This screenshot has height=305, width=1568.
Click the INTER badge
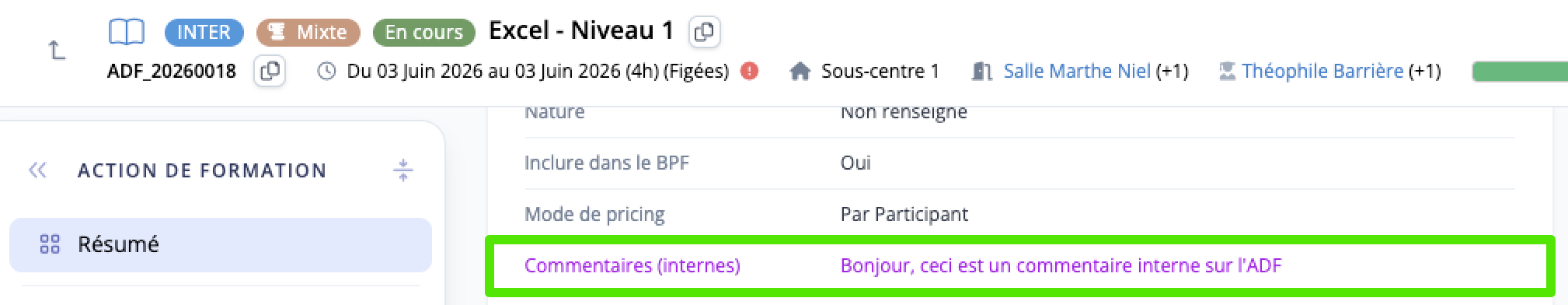(204, 32)
